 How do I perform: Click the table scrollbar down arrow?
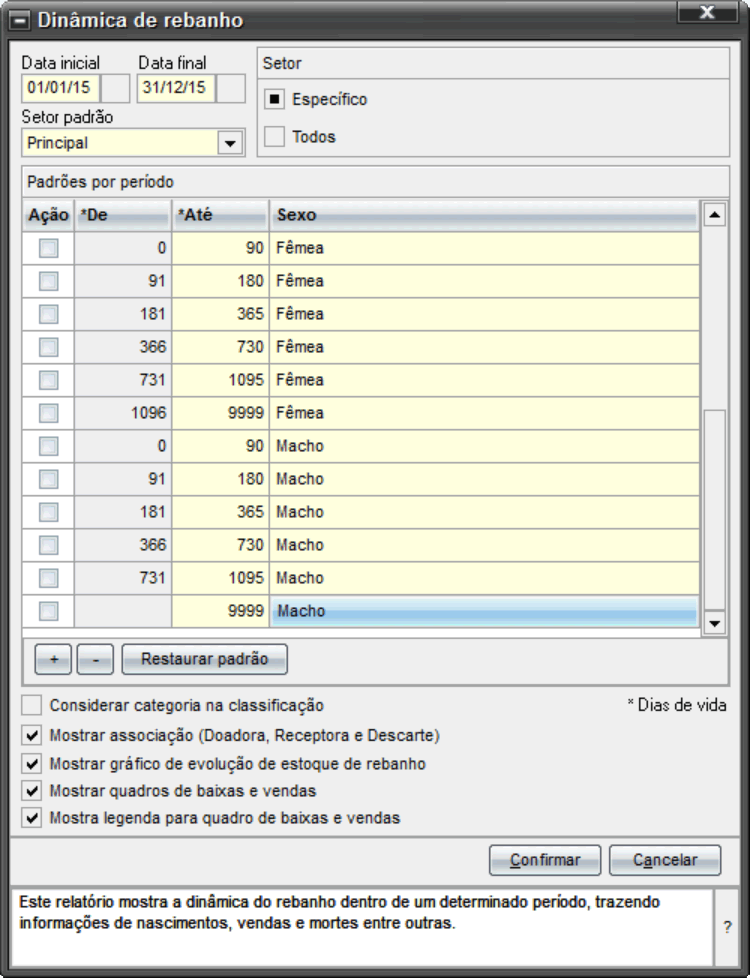[714, 622]
